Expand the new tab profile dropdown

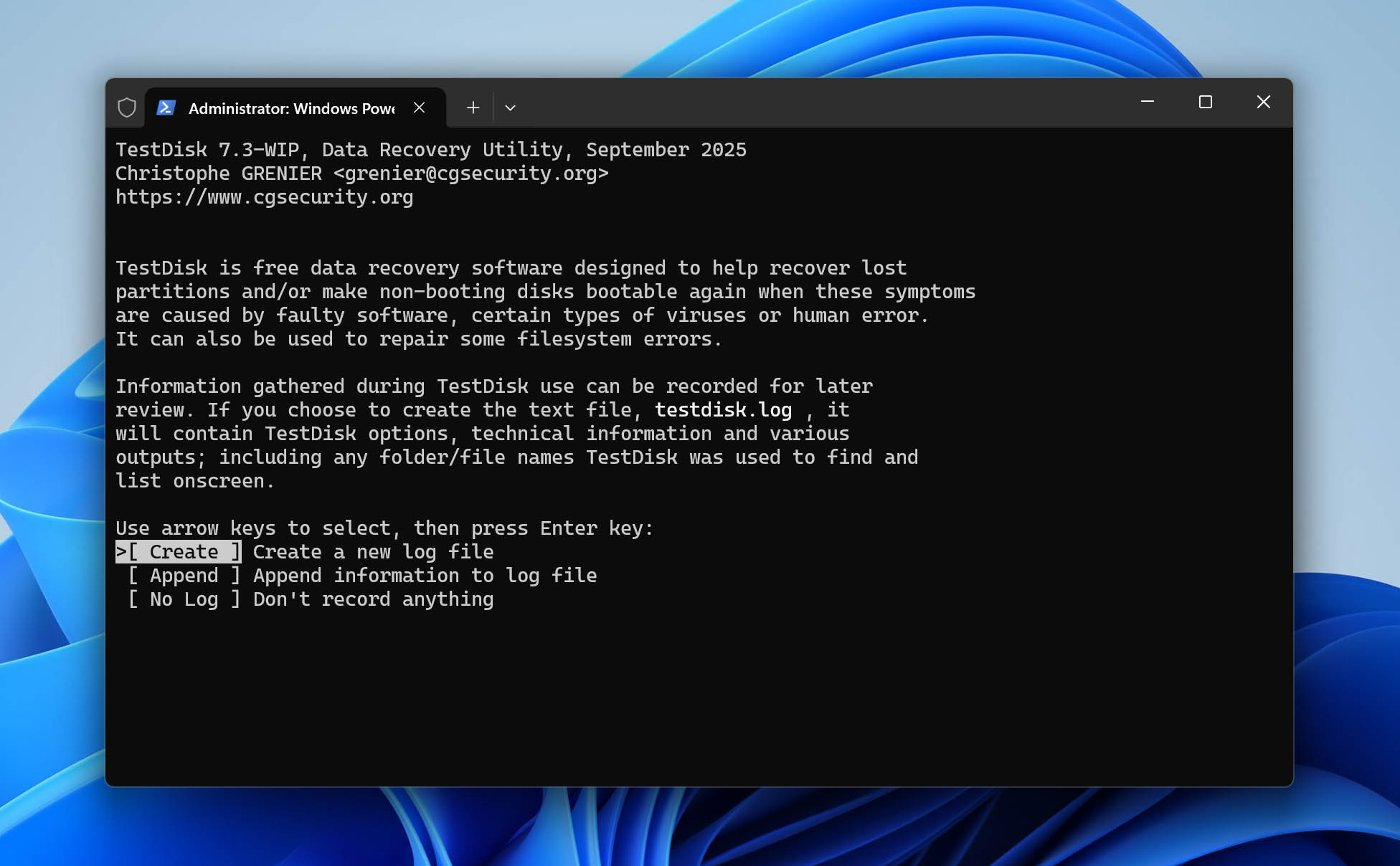510,108
